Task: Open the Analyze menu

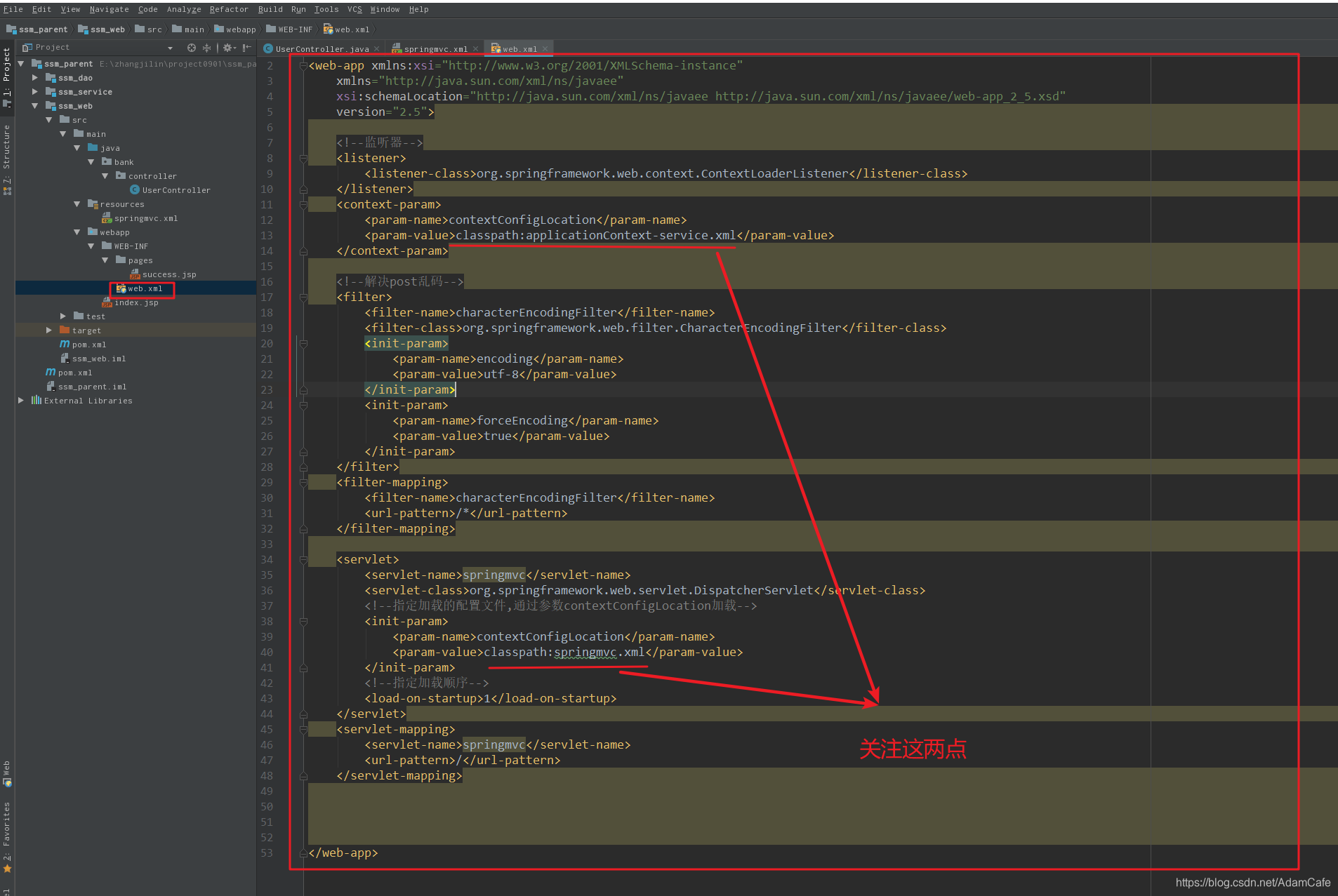Action: (184, 9)
